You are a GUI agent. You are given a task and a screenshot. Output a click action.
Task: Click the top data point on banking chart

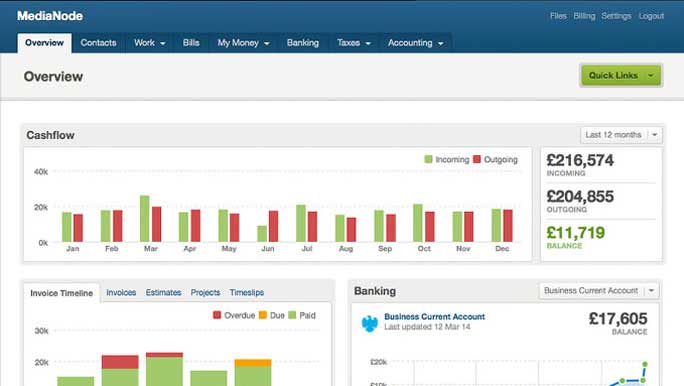[645, 364]
